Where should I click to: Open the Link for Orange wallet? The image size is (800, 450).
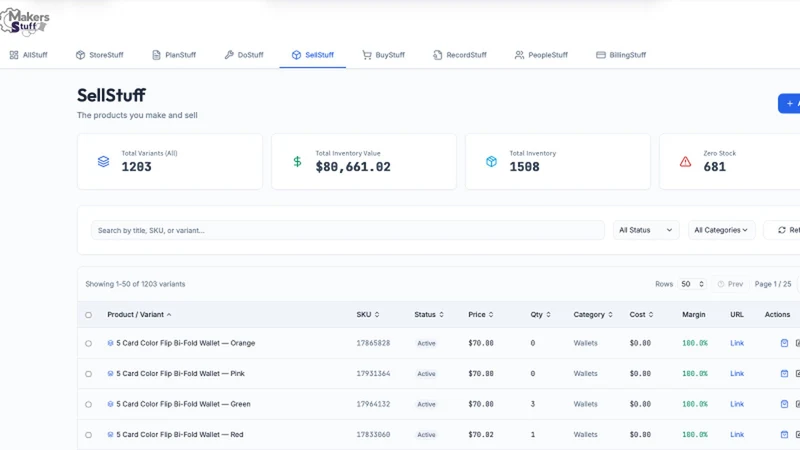[737, 343]
